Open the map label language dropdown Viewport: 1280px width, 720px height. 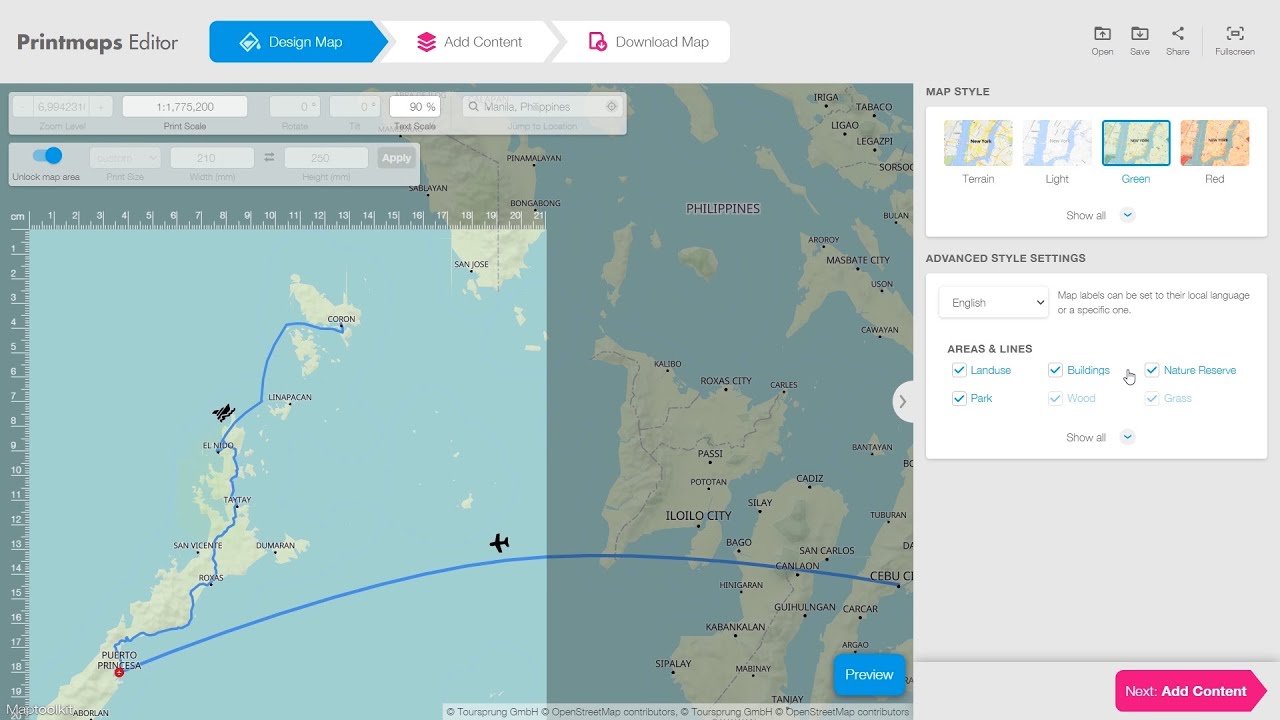tap(993, 303)
